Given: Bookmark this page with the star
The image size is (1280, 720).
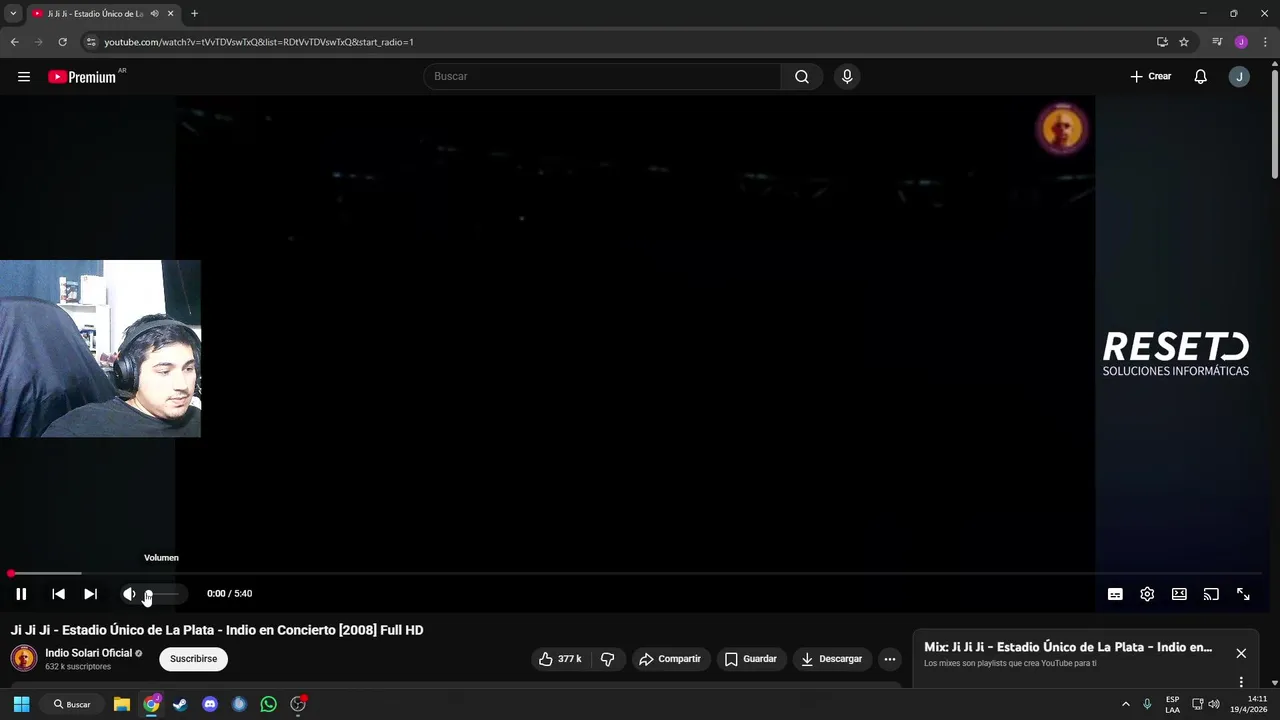Looking at the screenshot, I should pos(1184,42).
